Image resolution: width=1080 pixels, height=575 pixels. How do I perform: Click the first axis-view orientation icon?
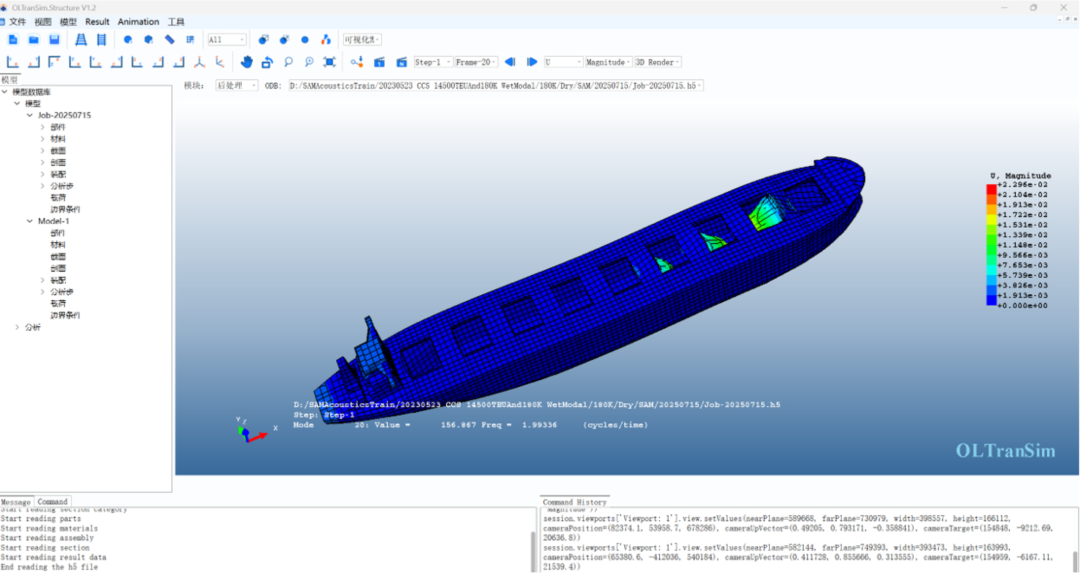pyautogui.click(x=12, y=62)
